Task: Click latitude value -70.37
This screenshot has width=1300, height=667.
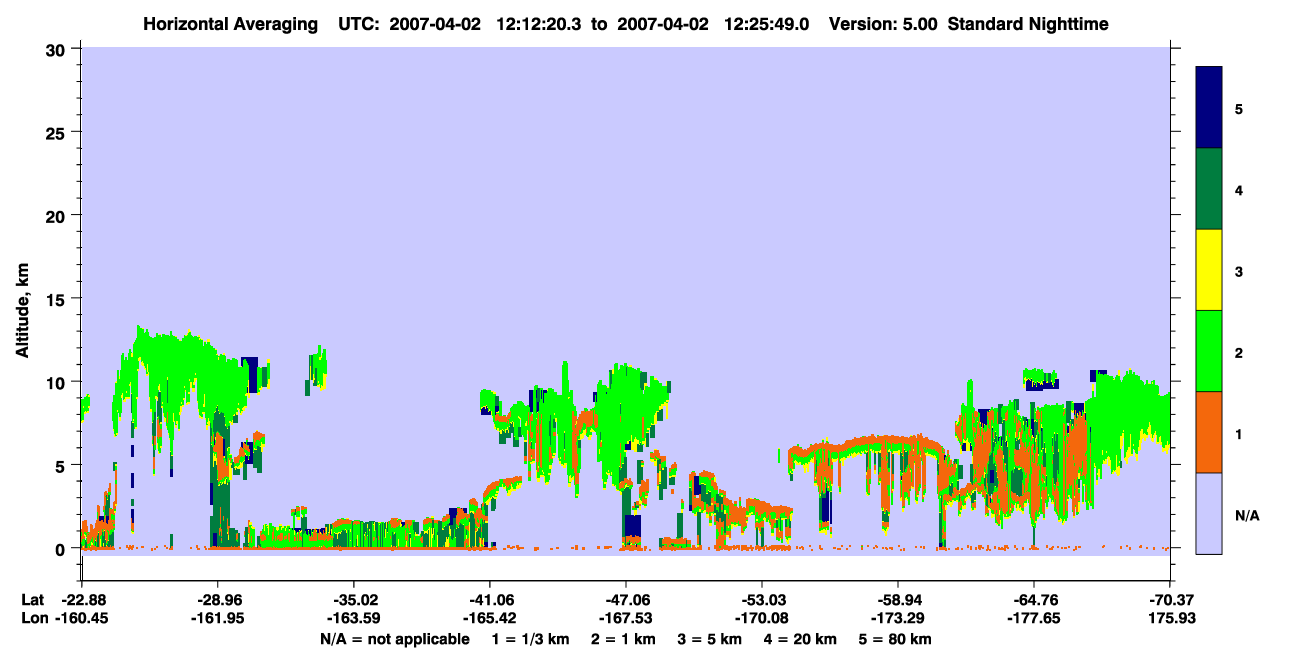Action: [1170, 600]
